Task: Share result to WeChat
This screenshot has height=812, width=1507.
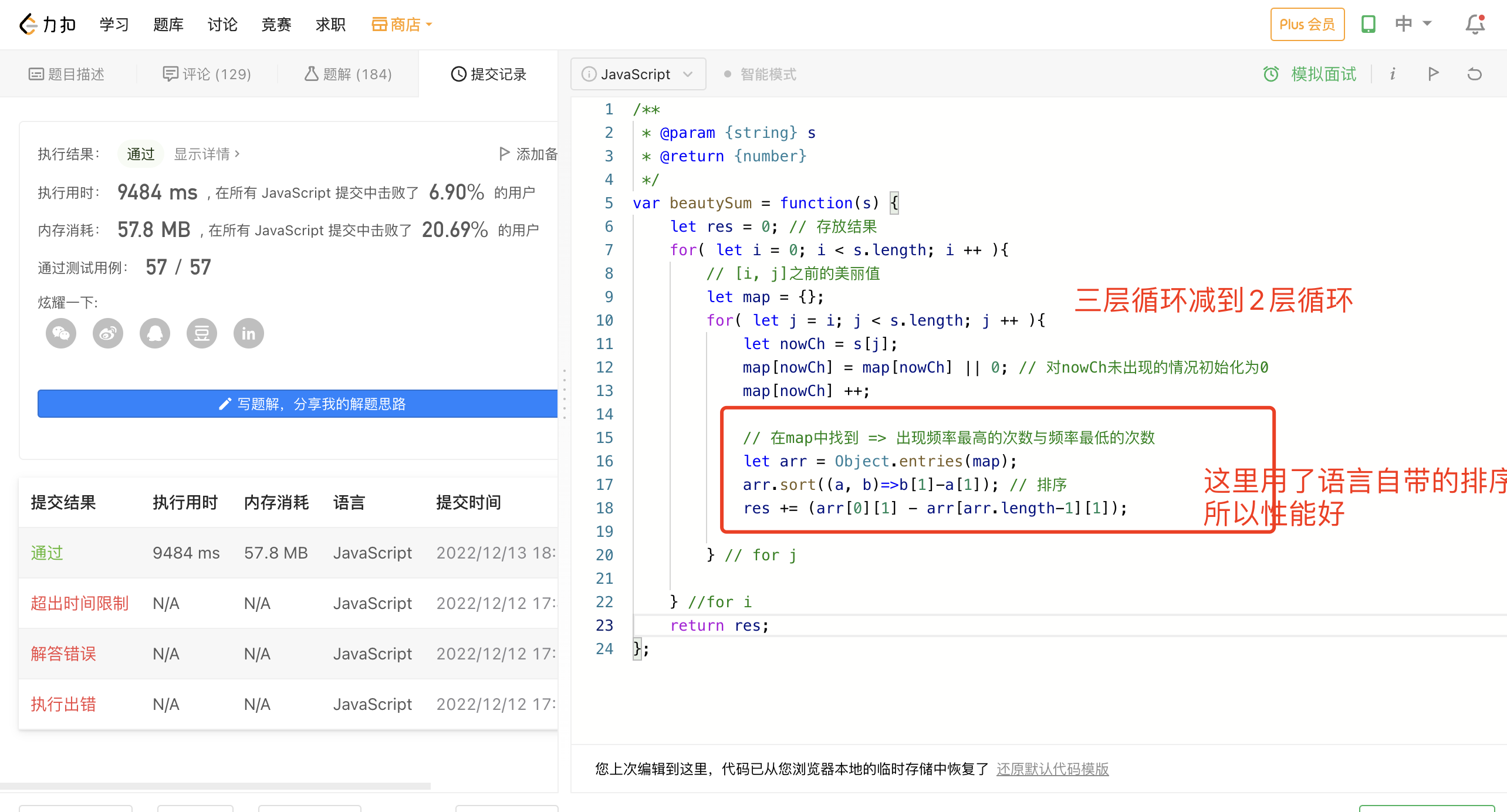Action: [61, 333]
